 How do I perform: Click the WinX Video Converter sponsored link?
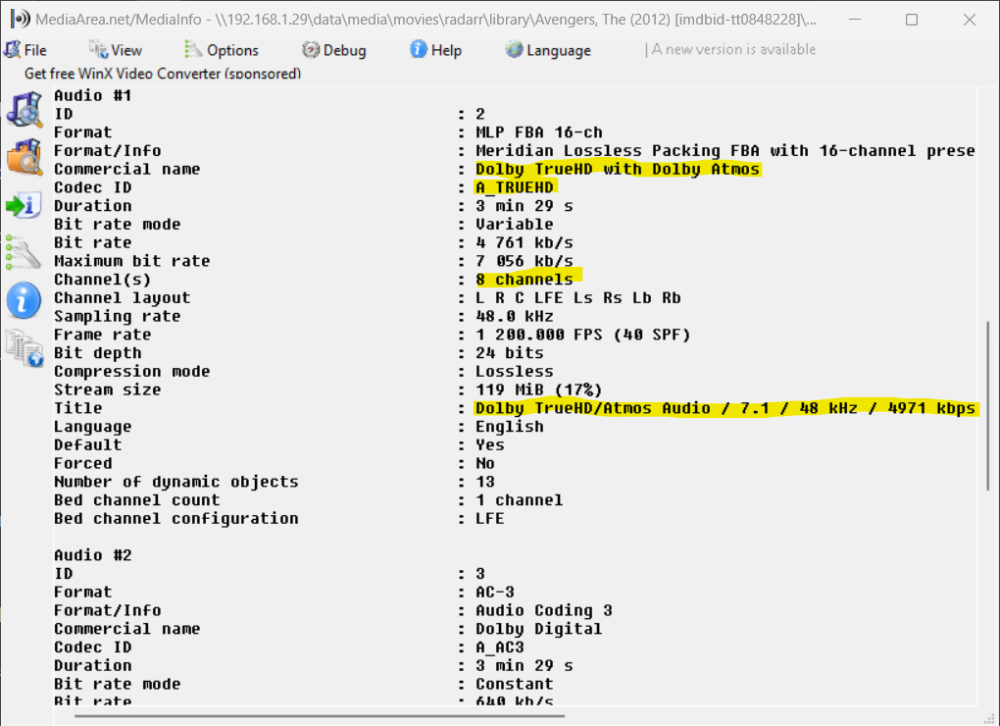click(x=163, y=73)
